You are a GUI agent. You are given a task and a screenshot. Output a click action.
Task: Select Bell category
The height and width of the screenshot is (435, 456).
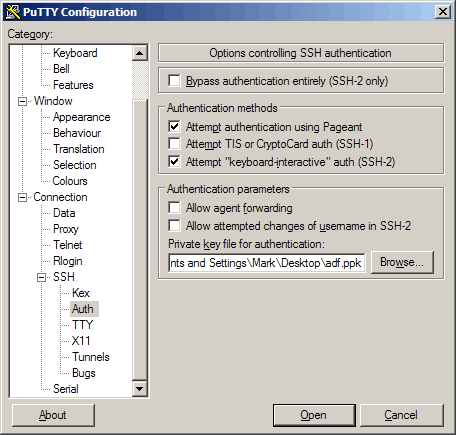(61, 69)
